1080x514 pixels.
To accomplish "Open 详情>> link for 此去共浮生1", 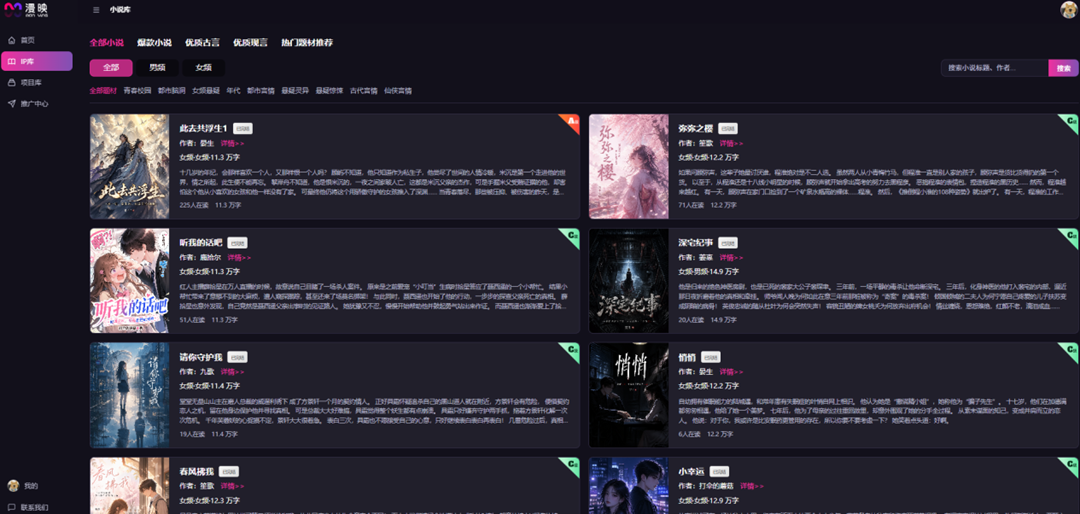I will [232, 143].
